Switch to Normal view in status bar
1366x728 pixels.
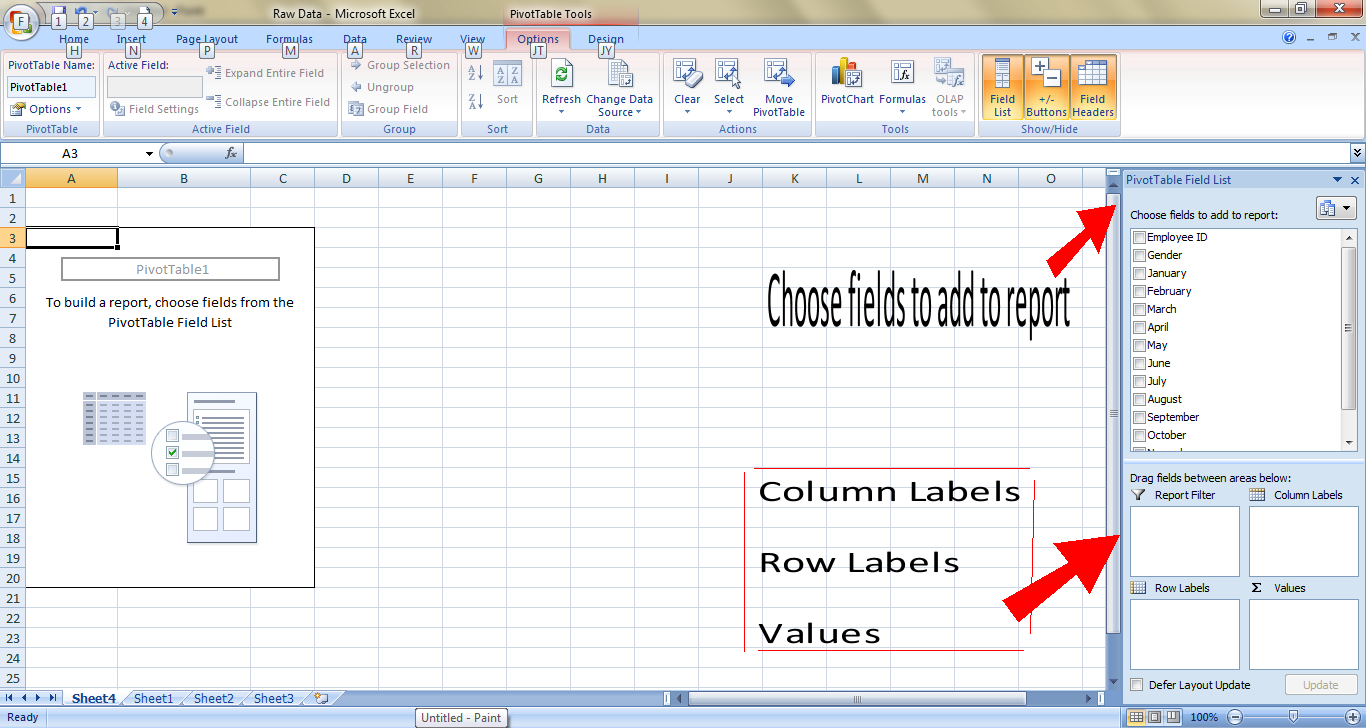[x=1136, y=717]
